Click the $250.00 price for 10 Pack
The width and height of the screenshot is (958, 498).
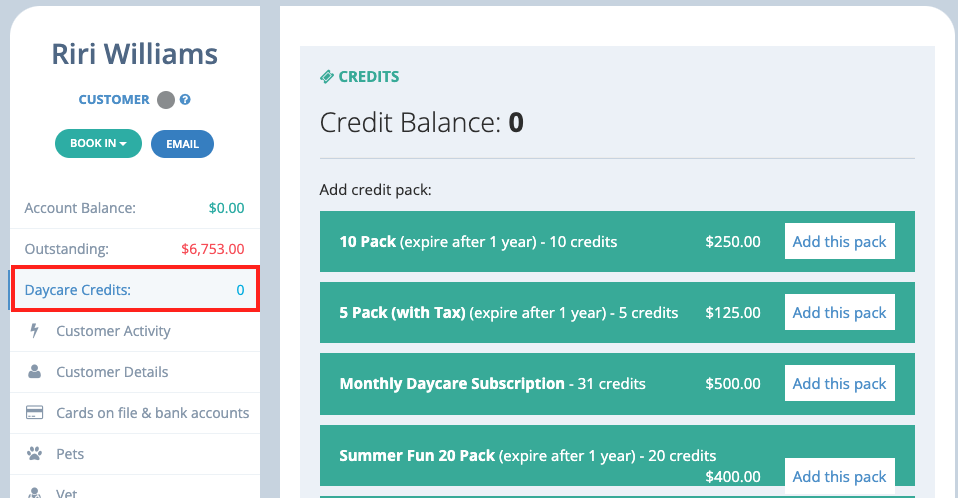[733, 241]
